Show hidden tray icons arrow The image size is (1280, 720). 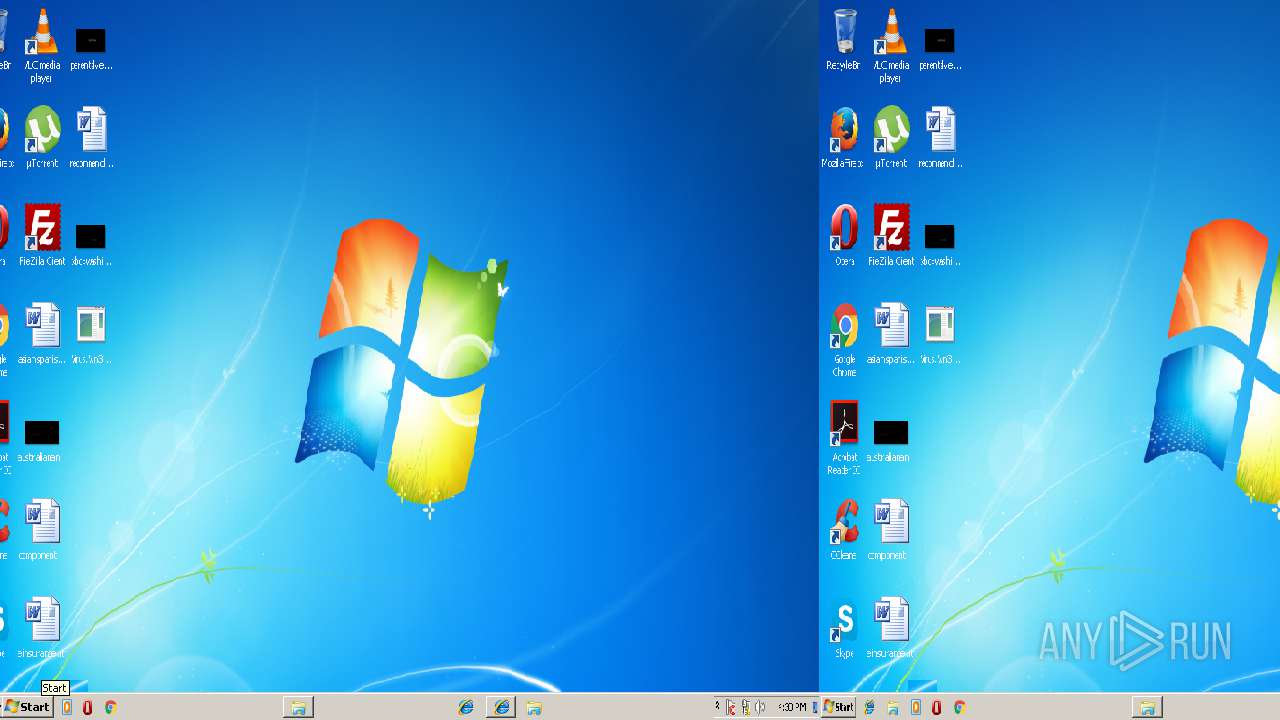tap(717, 706)
